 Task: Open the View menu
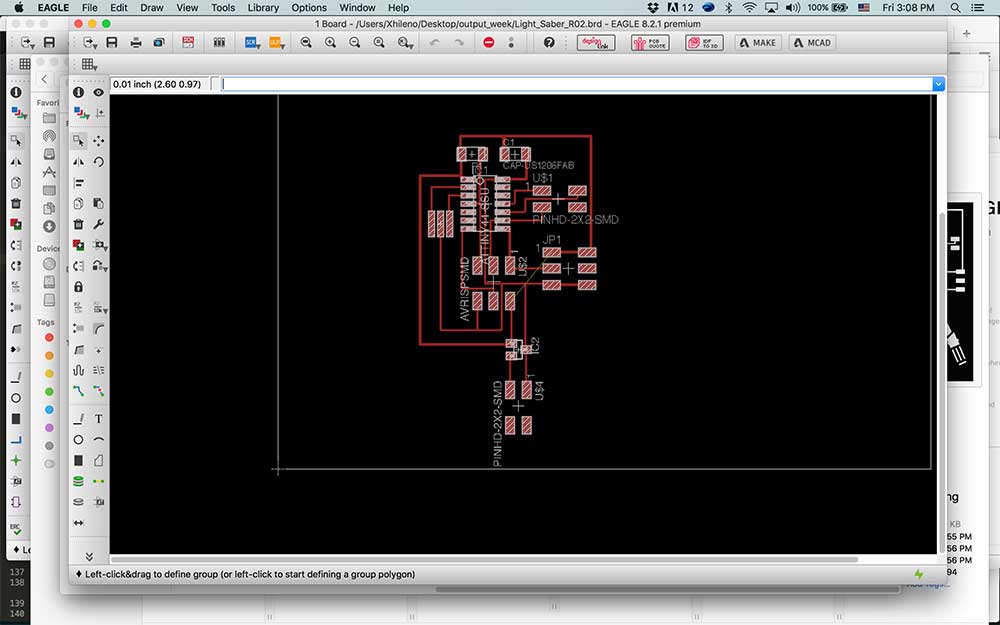(x=187, y=8)
